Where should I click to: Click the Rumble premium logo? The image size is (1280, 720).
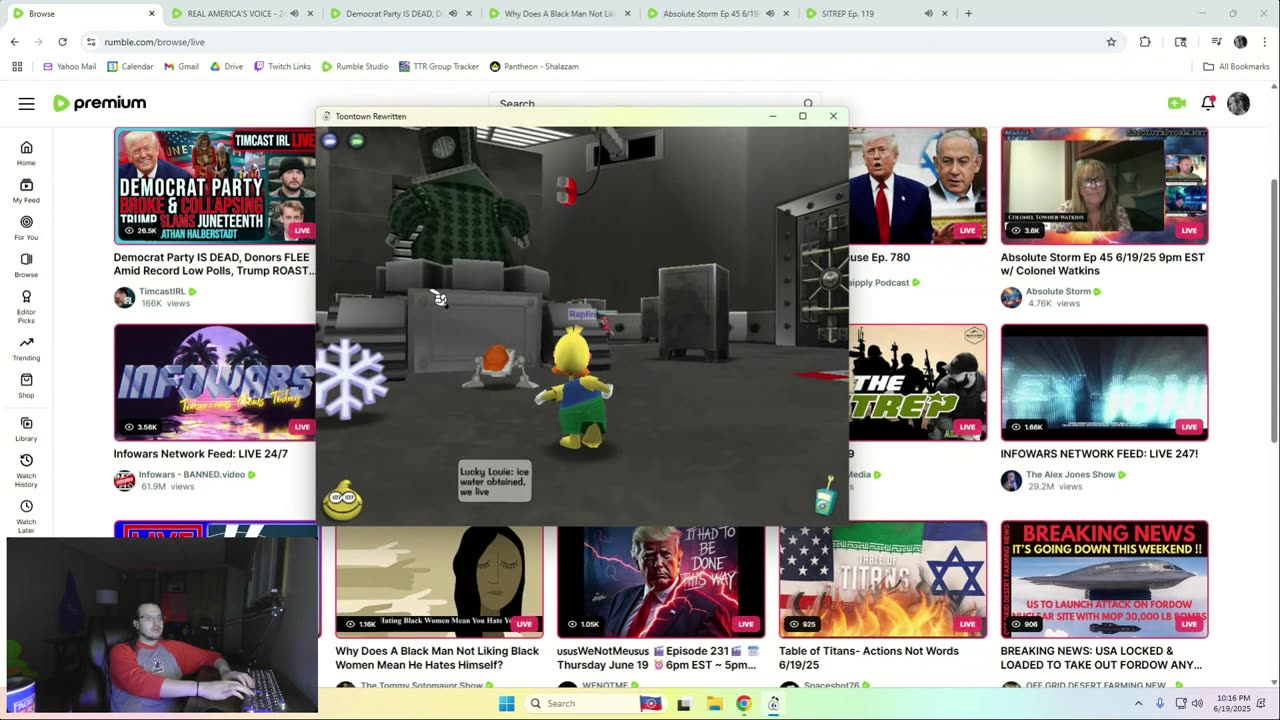click(x=99, y=103)
